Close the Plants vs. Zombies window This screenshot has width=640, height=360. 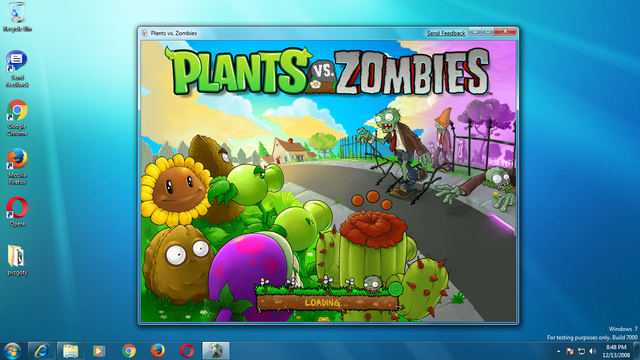click(505, 31)
